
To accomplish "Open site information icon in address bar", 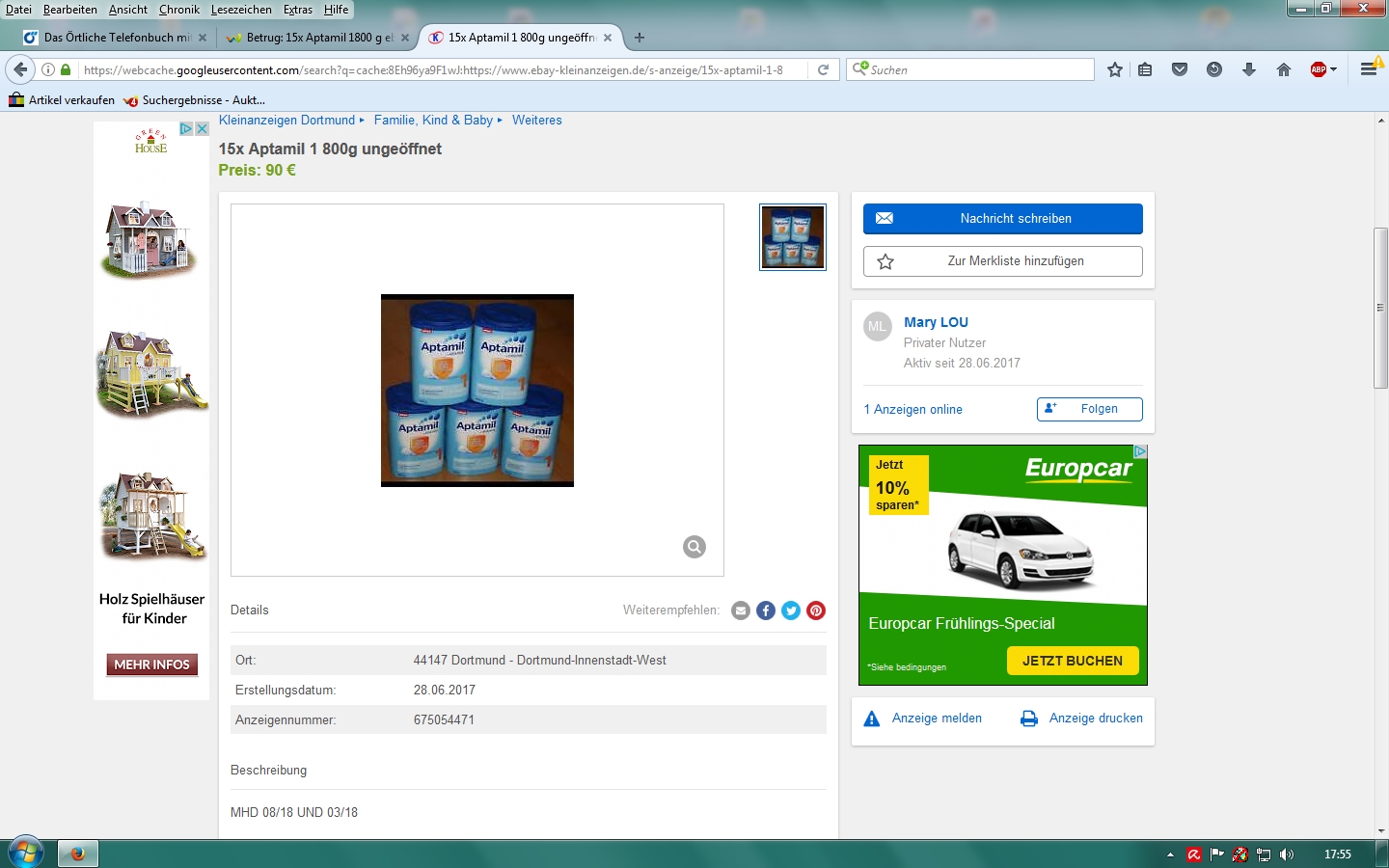I will 47,69.
